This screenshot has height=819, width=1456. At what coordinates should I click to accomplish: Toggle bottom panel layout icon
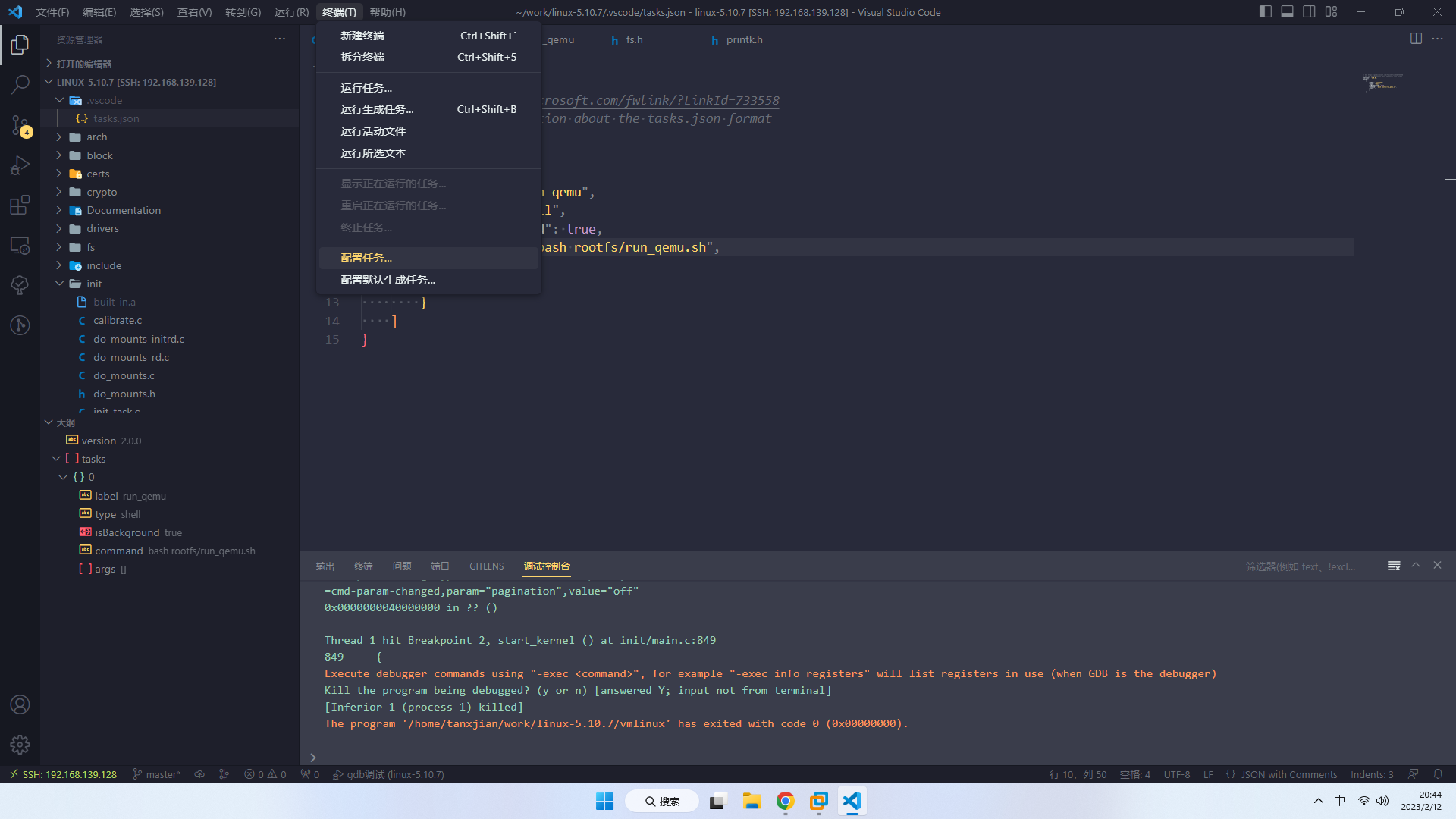1287,12
